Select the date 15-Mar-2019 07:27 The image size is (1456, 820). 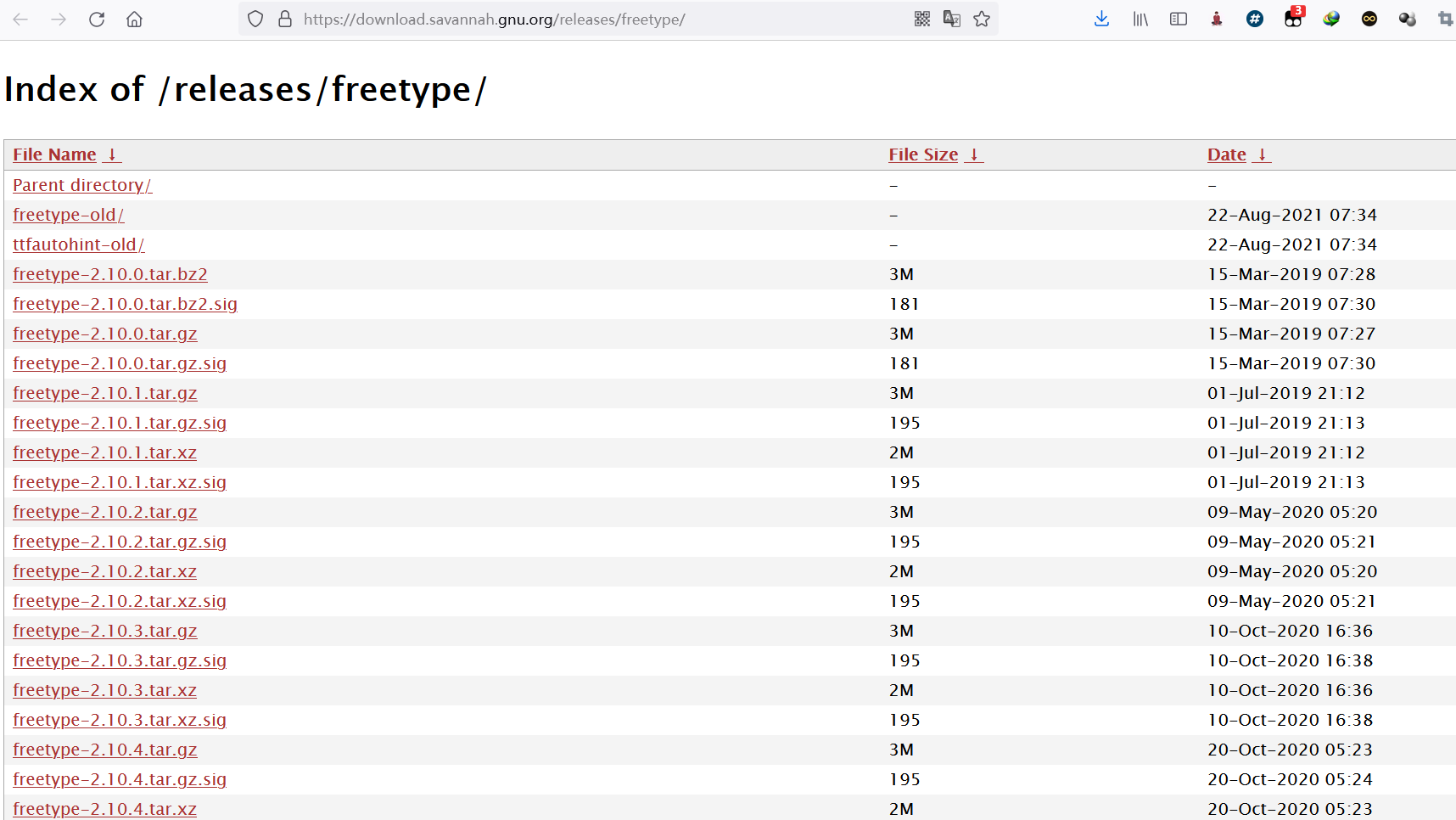click(x=1291, y=334)
